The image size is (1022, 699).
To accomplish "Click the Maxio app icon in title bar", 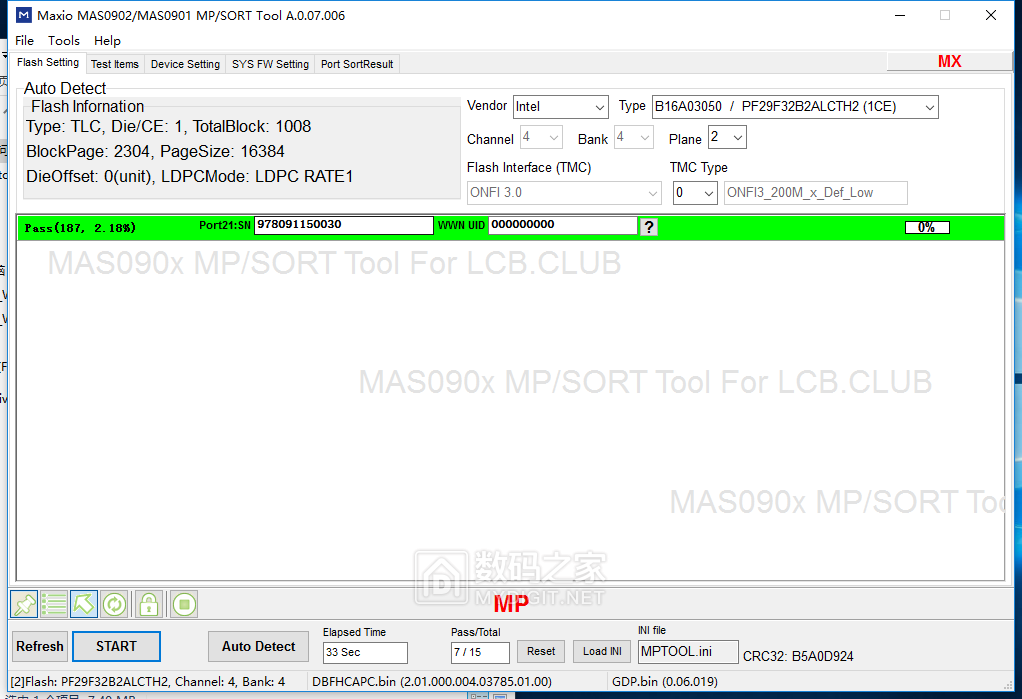I will coord(23,15).
